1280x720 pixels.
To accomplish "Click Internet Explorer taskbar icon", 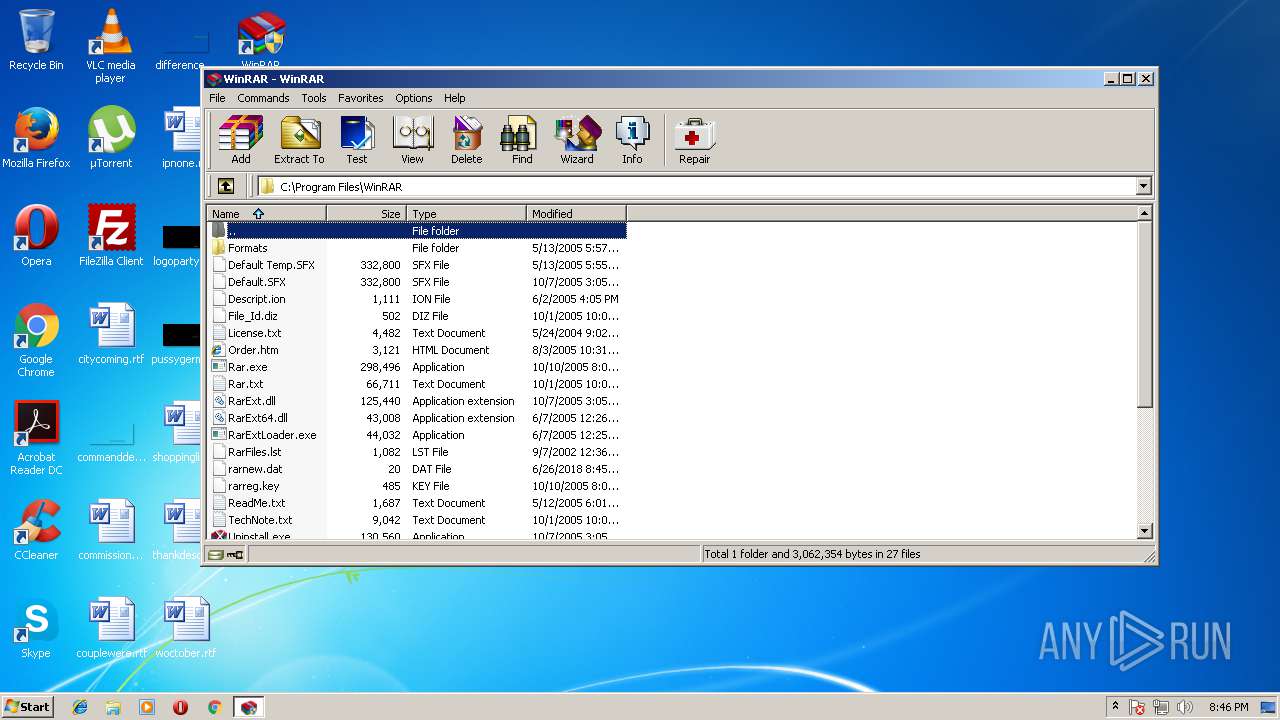I will [80, 707].
